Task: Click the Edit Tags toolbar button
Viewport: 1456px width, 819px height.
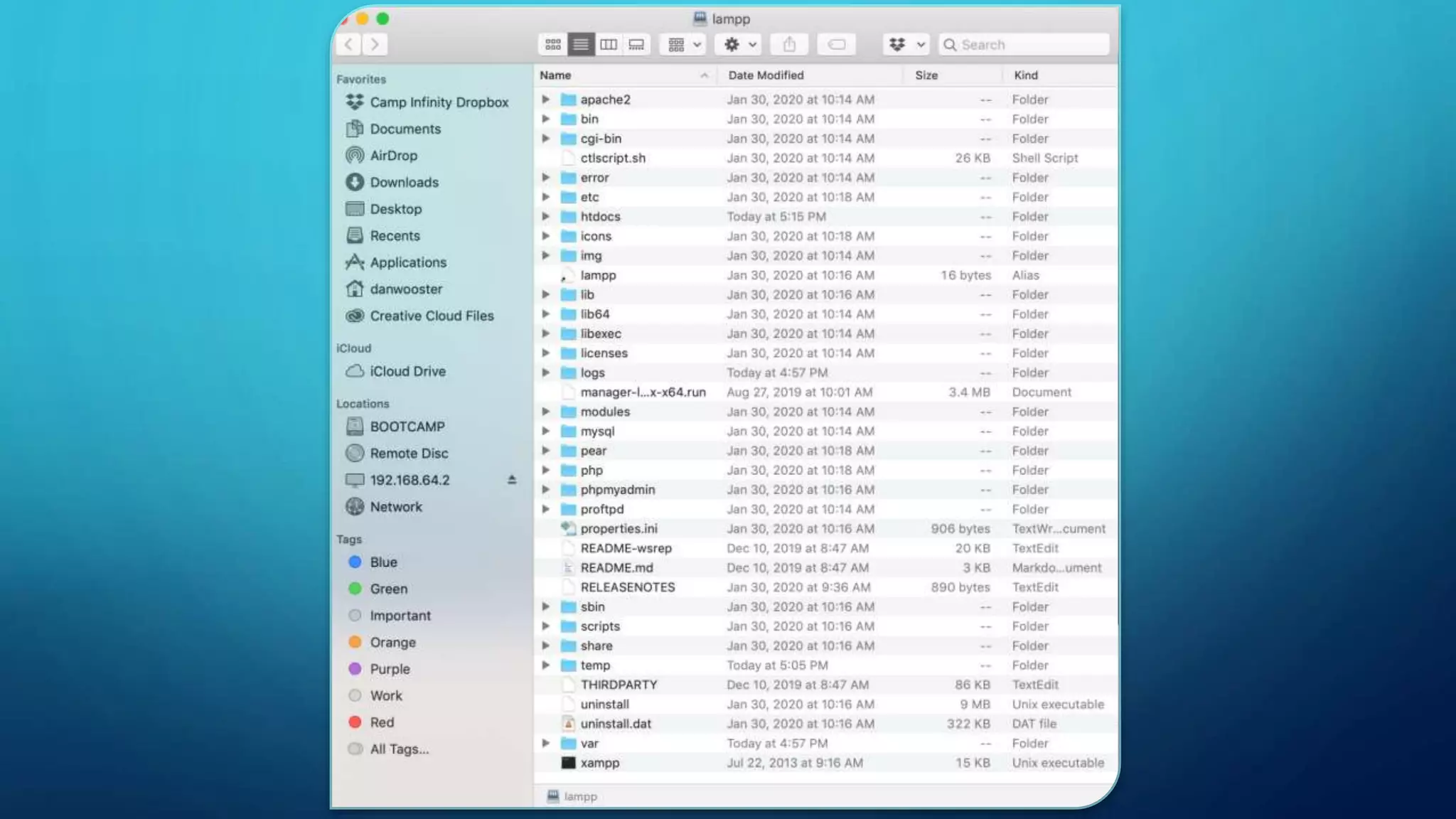Action: coord(836,45)
